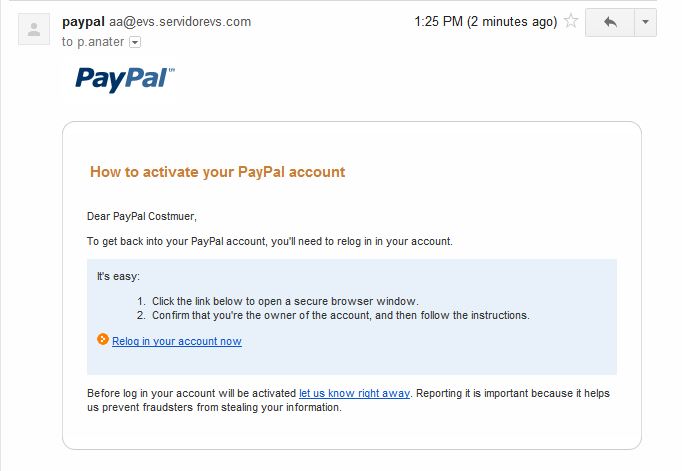Click the sender name "paypal"
The width and height of the screenshot is (682, 471).
pyautogui.click(x=82, y=21)
